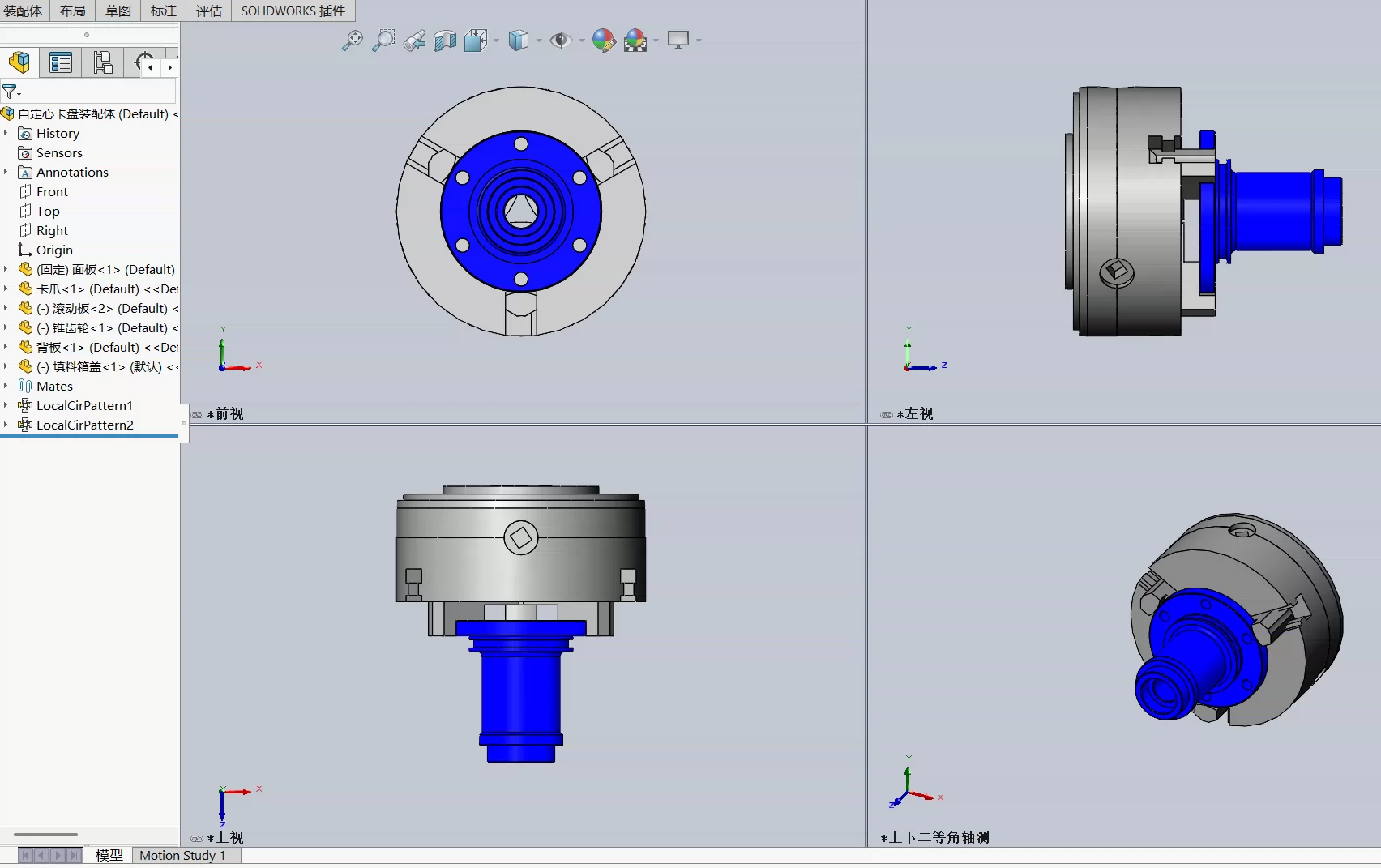Screen dimensions: 1381x868
Task: Open the SOLIDWORKS 插件 tab
Action: click(293, 11)
